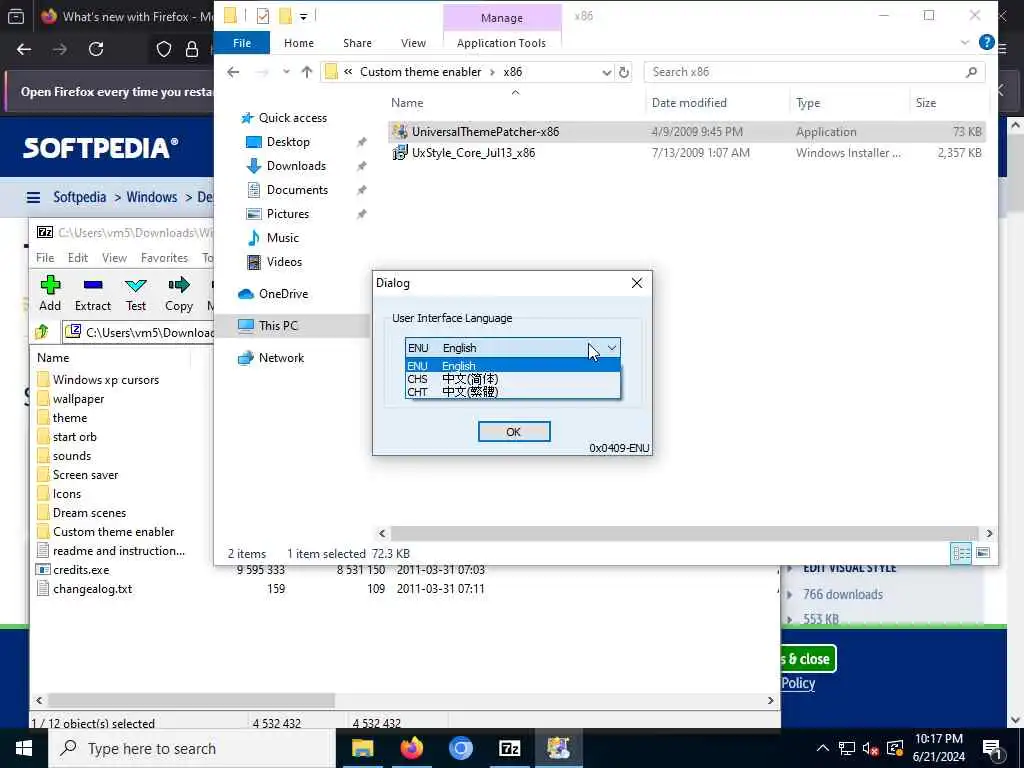The width and height of the screenshot is (1024, 768).
Task: Open recent locations dropdown in Explorer
Action: [286, 72]
